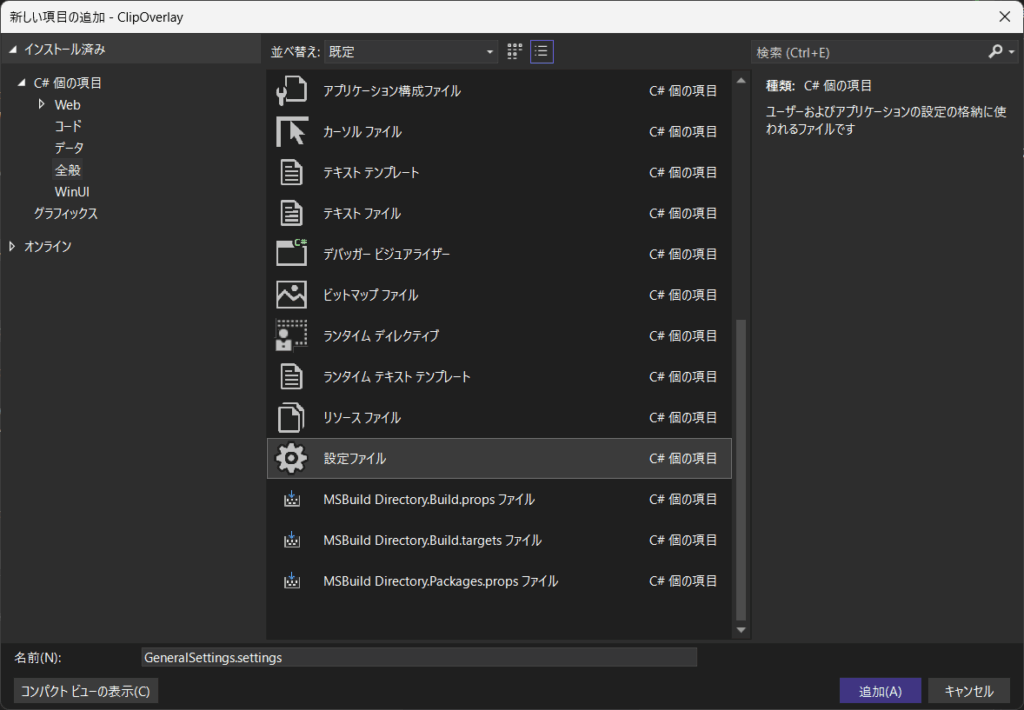Click the ランタイム テキスト テンプレート icon
Image resolution: width=1024 pixels, height=710 pixels.
point(291,376)
